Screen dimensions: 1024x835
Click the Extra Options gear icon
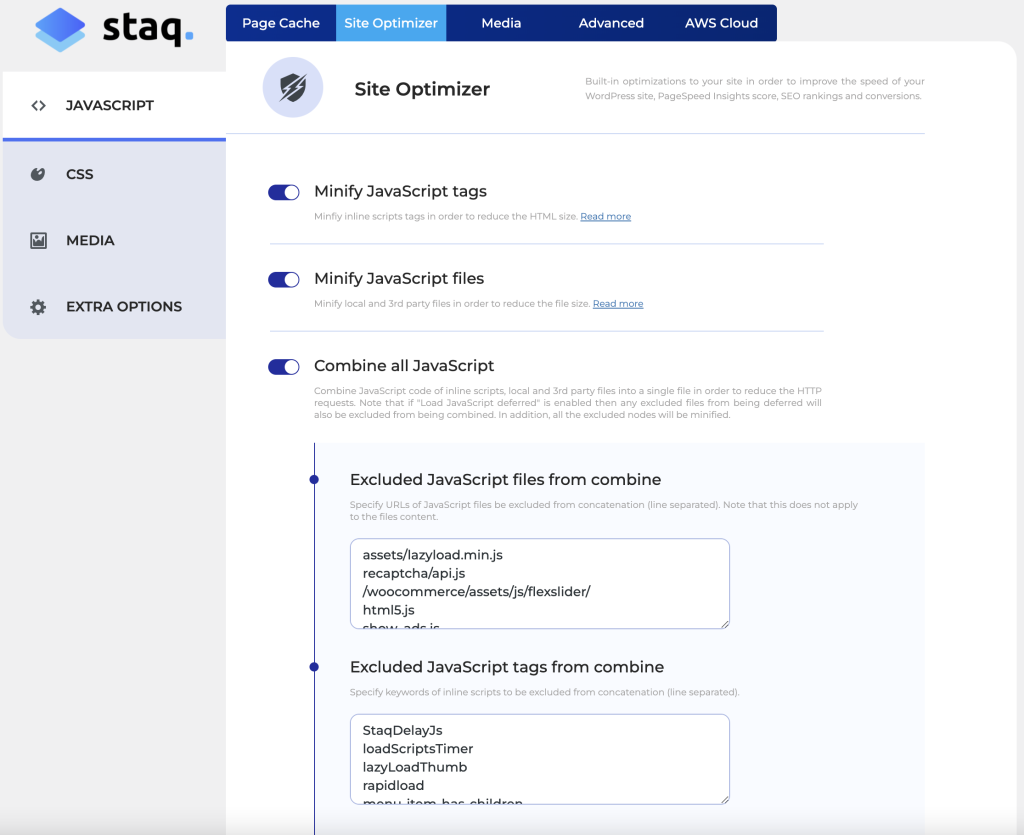pyautogui.click(x=39, y=307)
